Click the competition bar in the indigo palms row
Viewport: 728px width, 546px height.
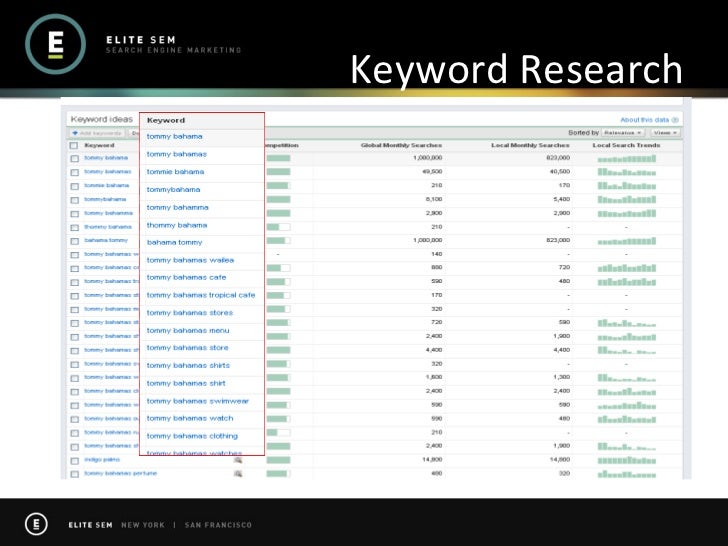pos(279,460)
